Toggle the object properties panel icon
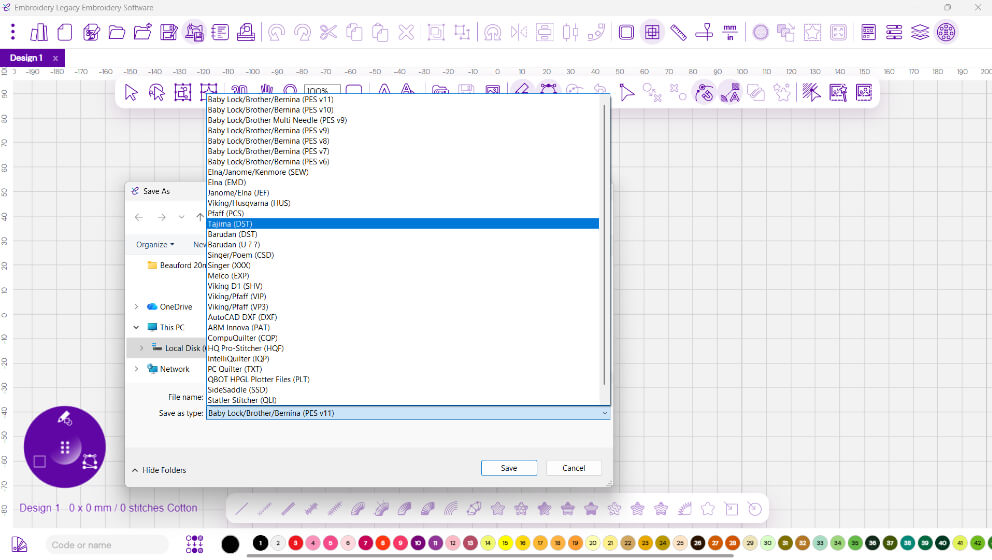Image resolution: width=992 pixels, height=560 pixels. [868, 32]
